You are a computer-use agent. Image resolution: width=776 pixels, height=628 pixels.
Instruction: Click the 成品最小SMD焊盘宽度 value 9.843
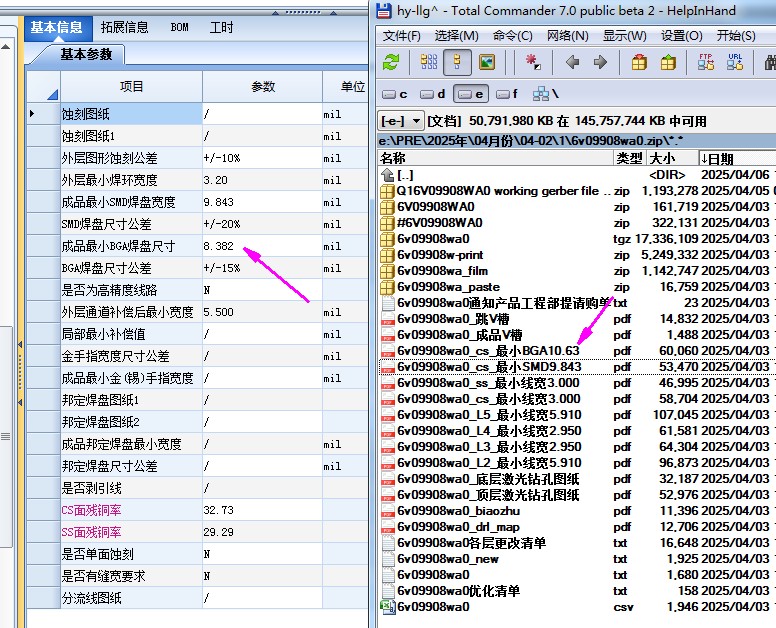(262, 202)
